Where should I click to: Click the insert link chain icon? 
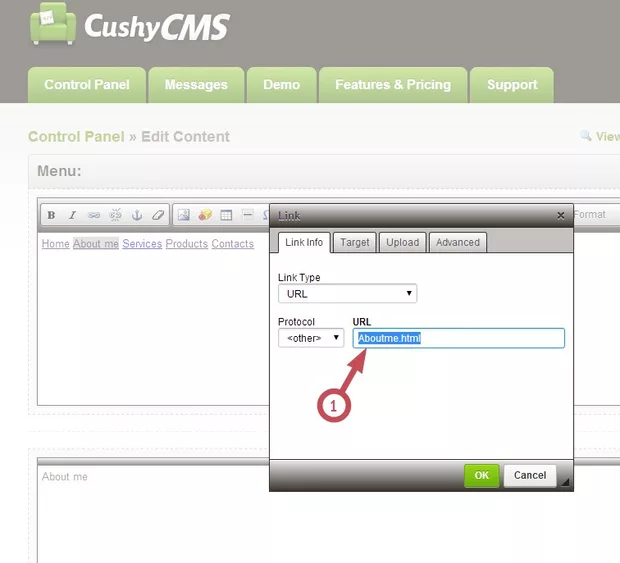[94, 215]
